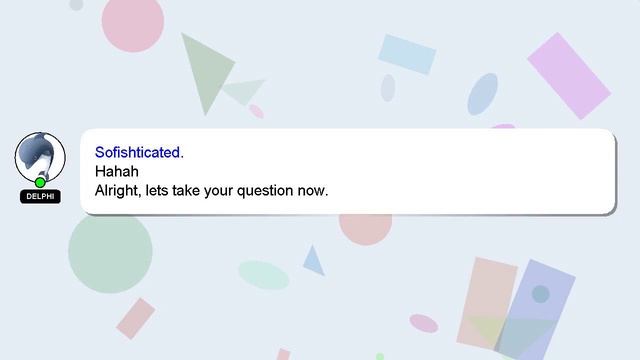Click the pink tilted rectangle at bottom left

point(136,318)
